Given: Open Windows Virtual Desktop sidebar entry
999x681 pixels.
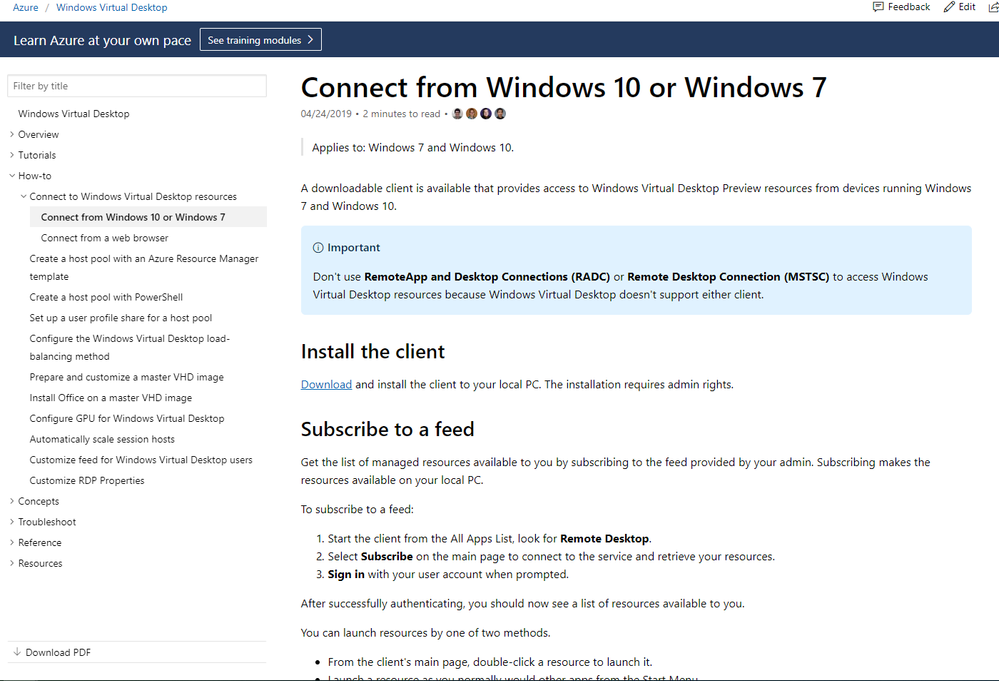Looking at the screenshot, I should click(74, 113).
